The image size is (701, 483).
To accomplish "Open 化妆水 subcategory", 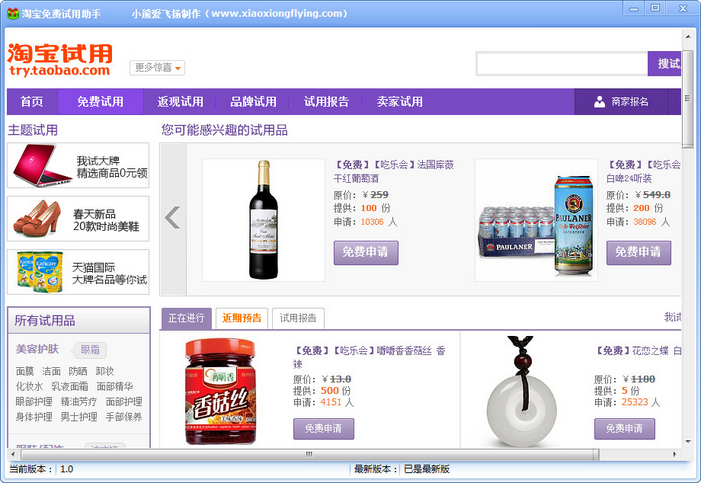I will (30, 386).
